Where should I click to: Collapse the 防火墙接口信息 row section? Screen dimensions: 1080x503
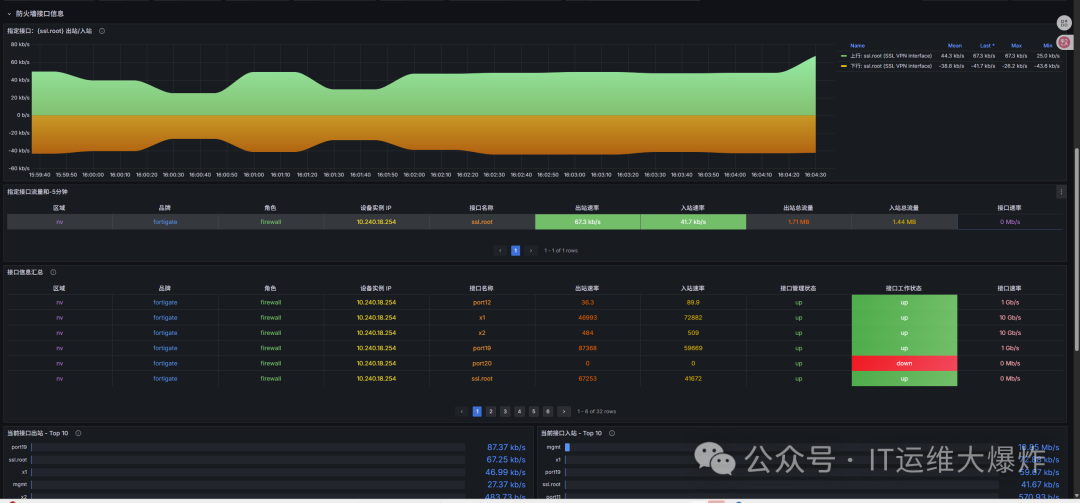(x=10, y=13)
